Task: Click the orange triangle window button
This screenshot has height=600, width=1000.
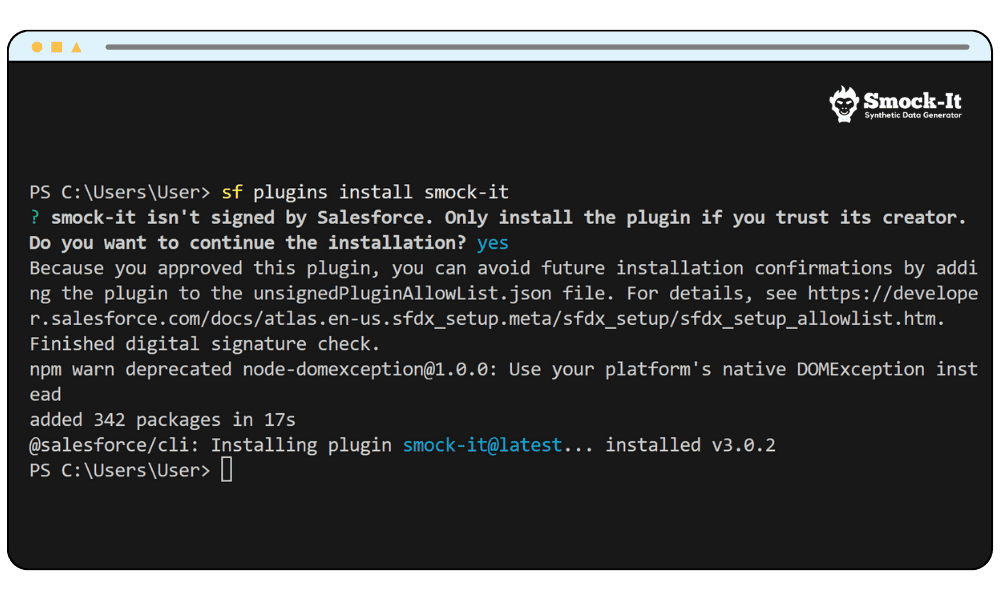Action: [x=77, y=47]
